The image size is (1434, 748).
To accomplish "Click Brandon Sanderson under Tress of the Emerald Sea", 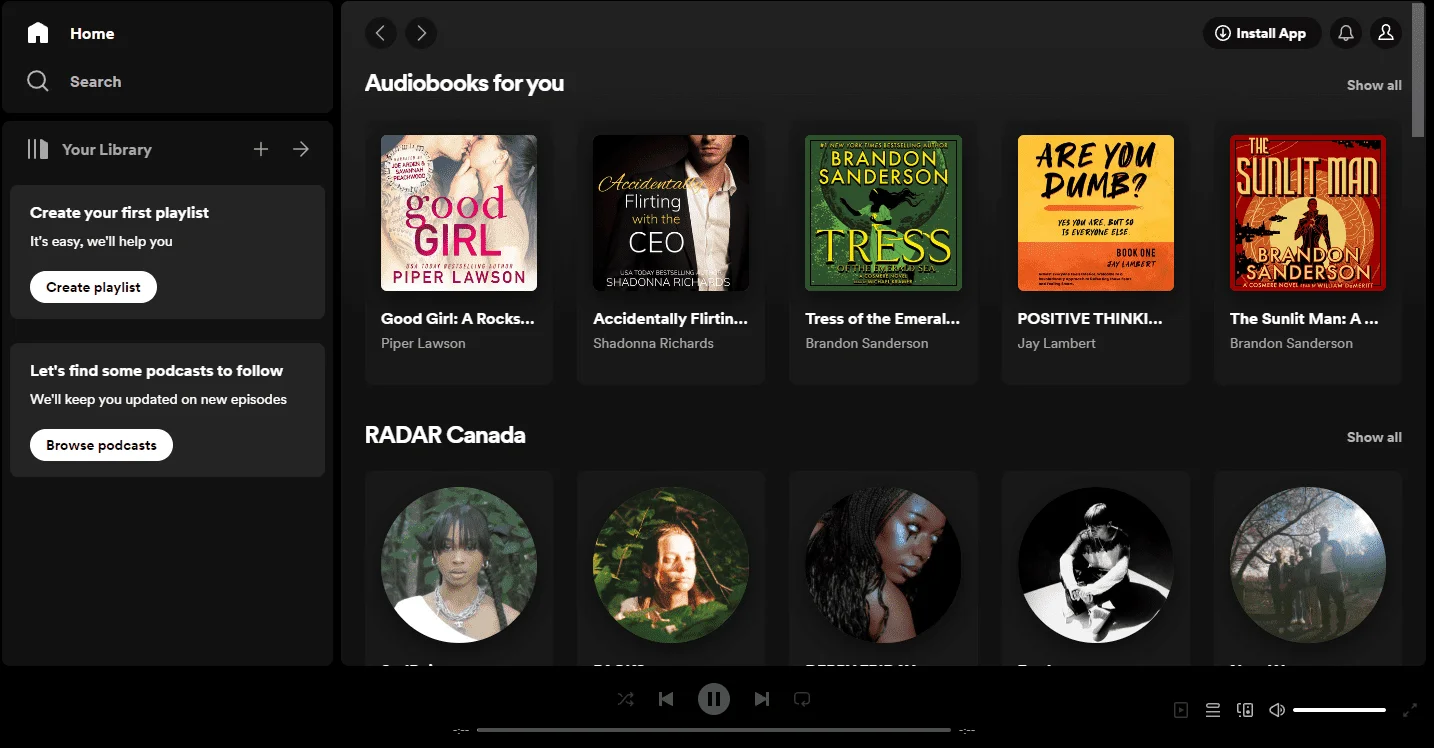I will pos(866,343).
